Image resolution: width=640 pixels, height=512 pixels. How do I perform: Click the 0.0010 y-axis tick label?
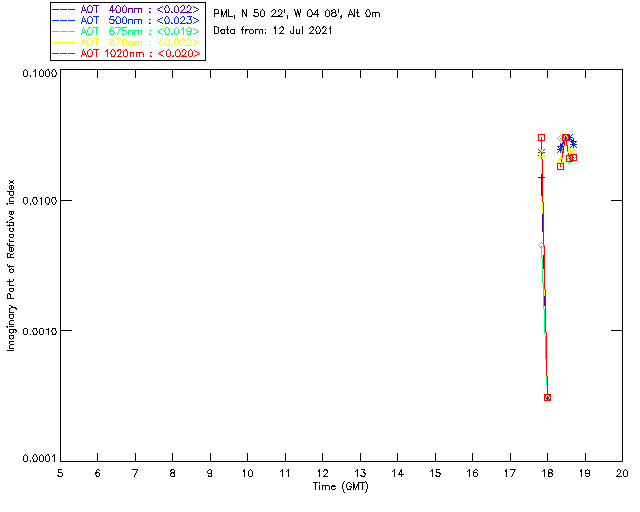39,331
